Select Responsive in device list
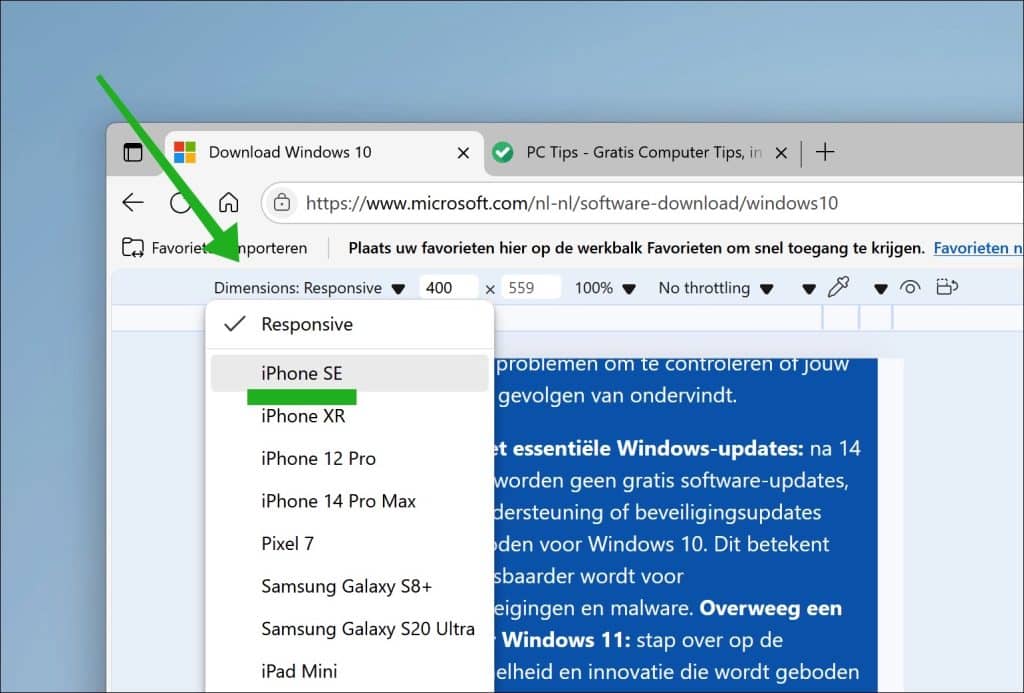The width and height of the screenshot is (1024, 693). click(x=349, y=324)
